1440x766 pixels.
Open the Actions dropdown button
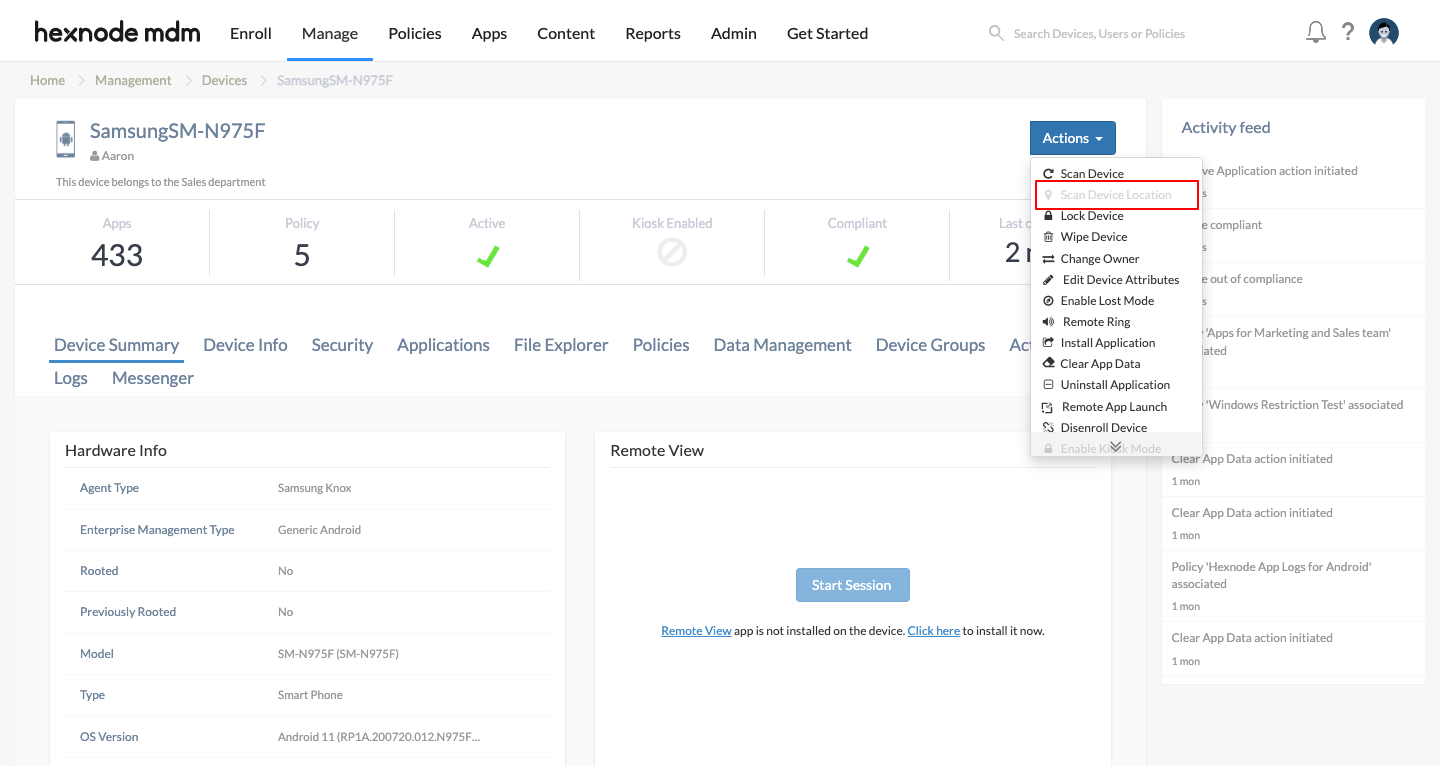coord(1072,138)
